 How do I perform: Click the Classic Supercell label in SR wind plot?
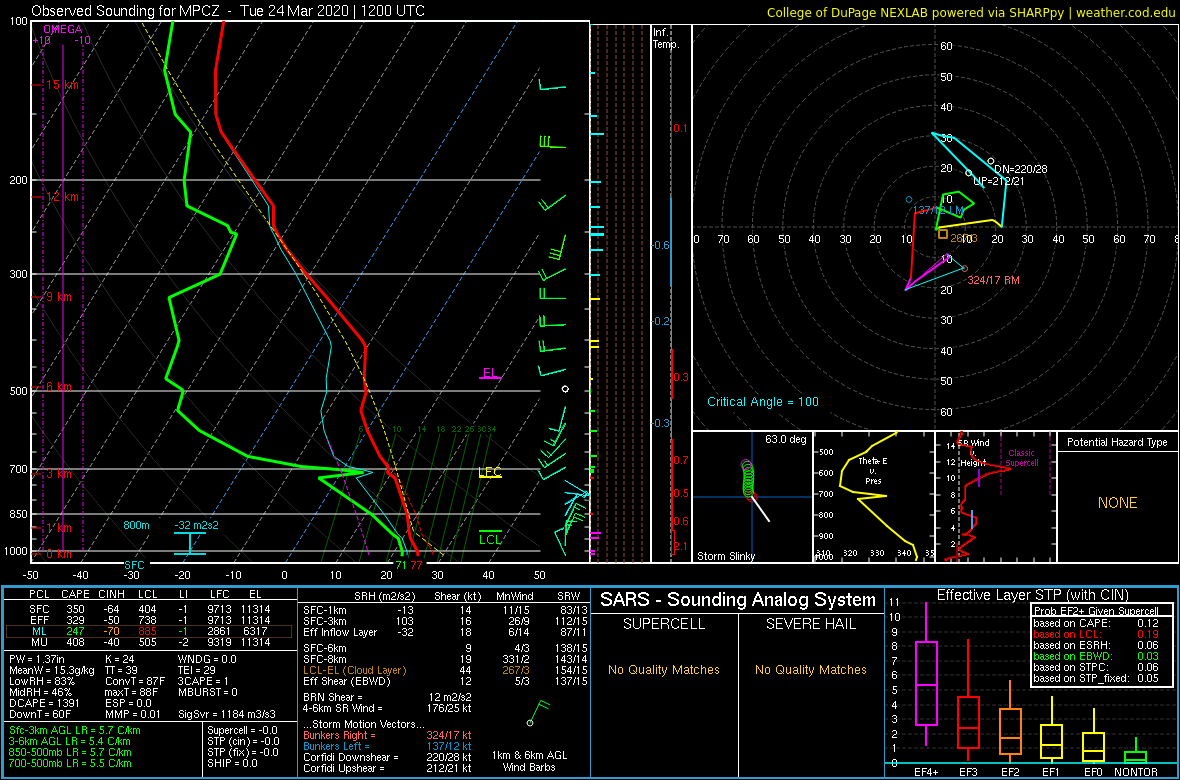[1022, 458]
